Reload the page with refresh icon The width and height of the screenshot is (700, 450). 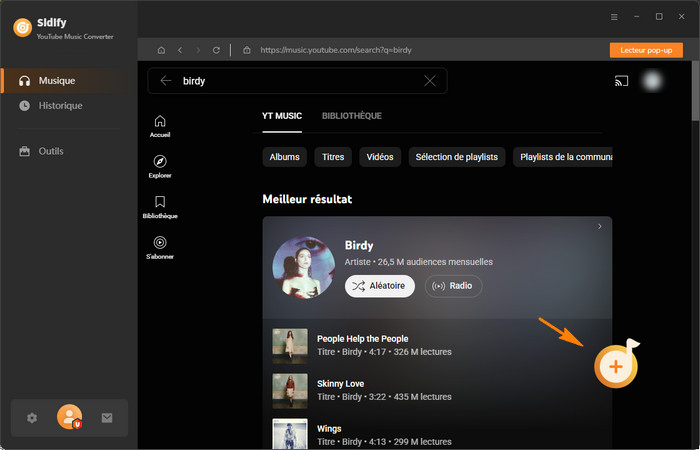click(x=216, y=49)
